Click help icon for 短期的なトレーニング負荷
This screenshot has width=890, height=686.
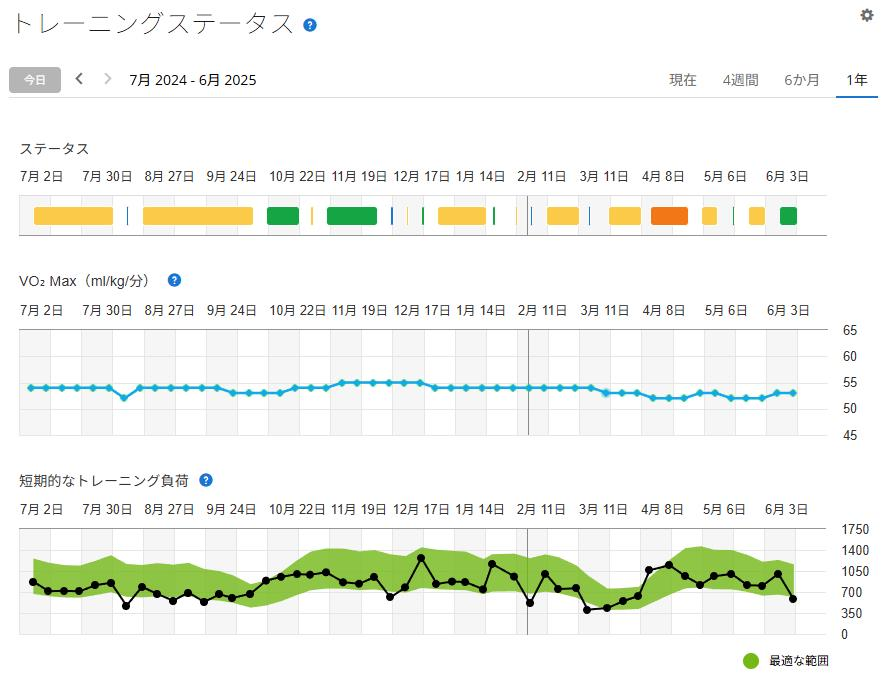pyautogui.click(x=206, y=480)
